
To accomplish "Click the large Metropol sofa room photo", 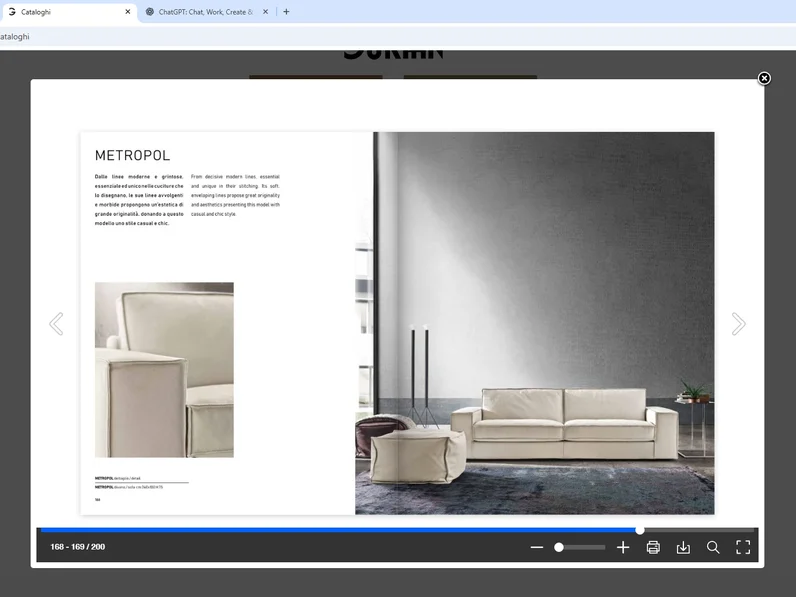I will click(x=535, y=323).
